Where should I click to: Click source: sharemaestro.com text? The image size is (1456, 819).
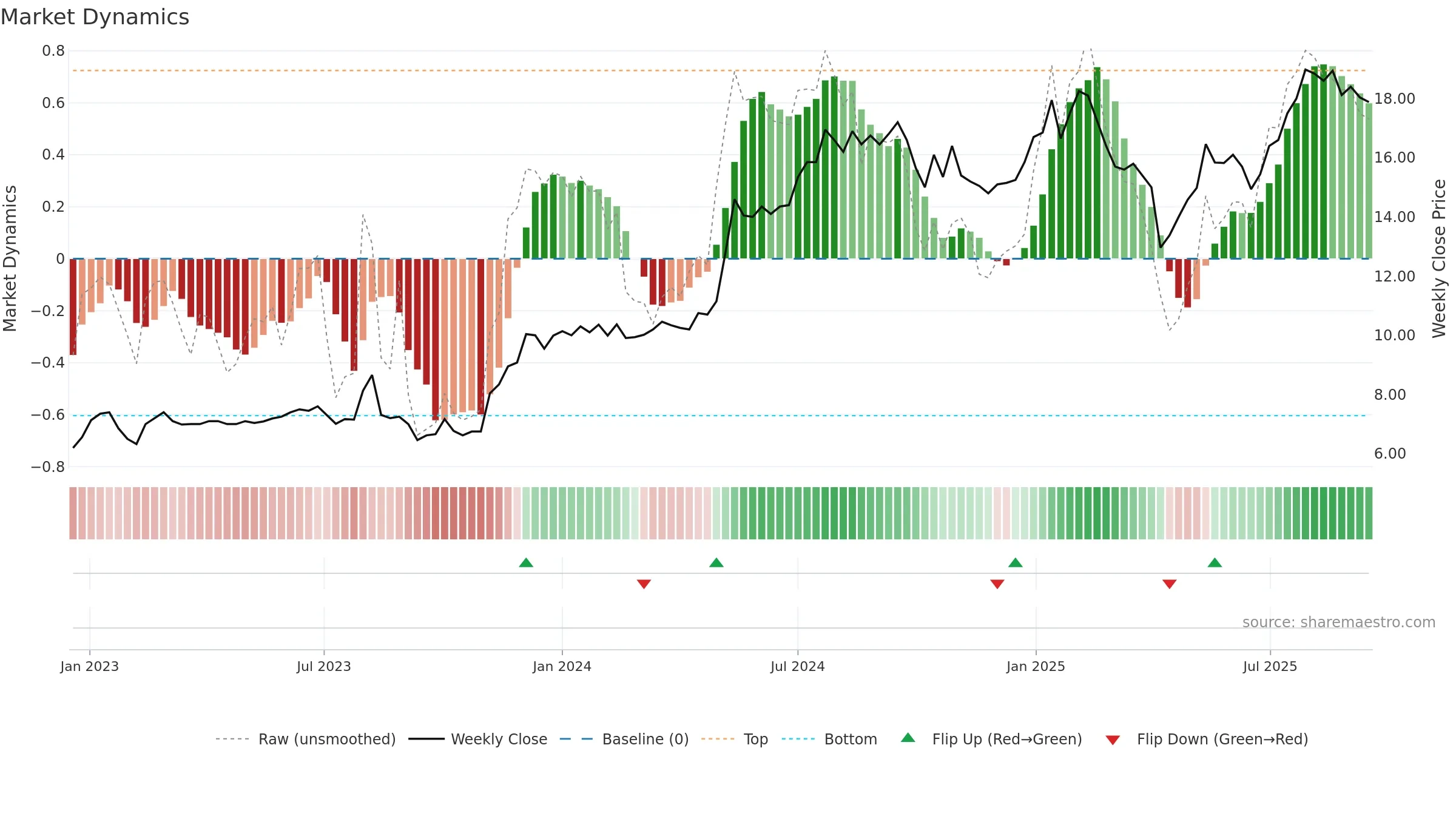[x=1339, y=622]
